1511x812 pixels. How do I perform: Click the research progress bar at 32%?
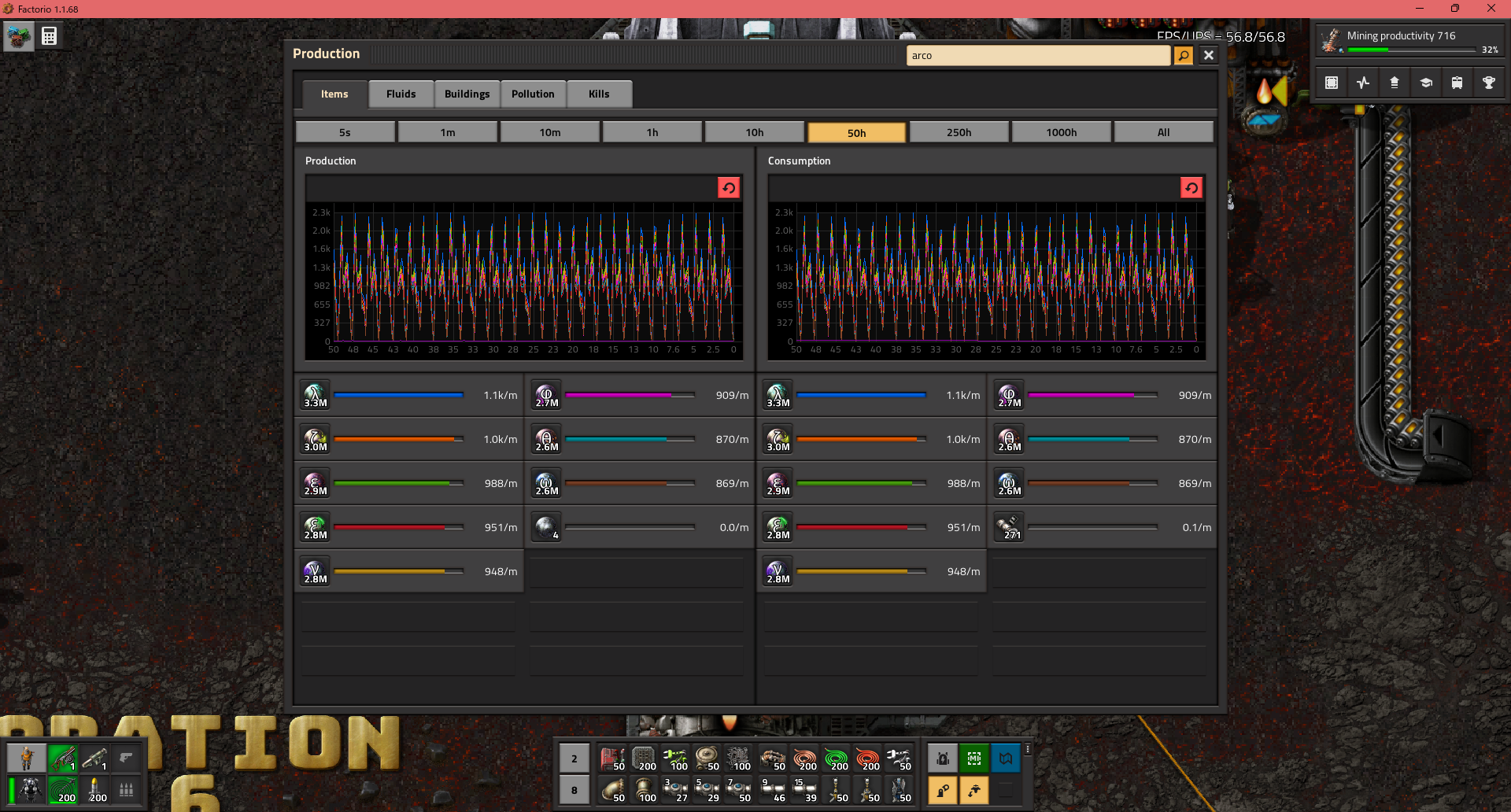1412,50
